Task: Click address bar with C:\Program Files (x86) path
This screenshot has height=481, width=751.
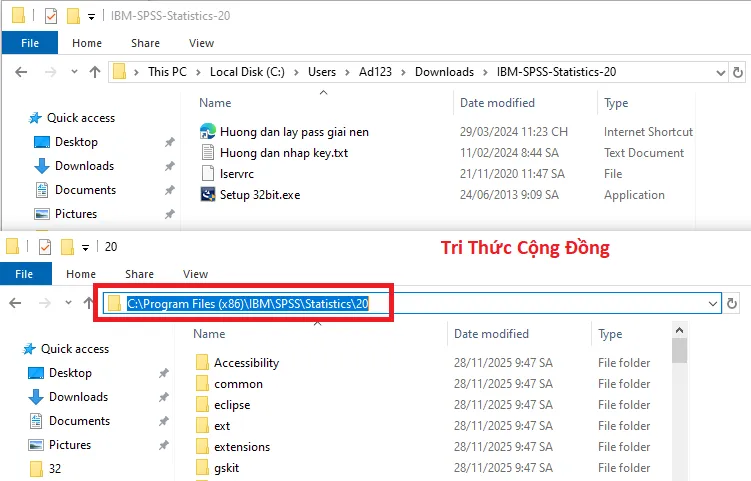Action: [x=412, y=303]
